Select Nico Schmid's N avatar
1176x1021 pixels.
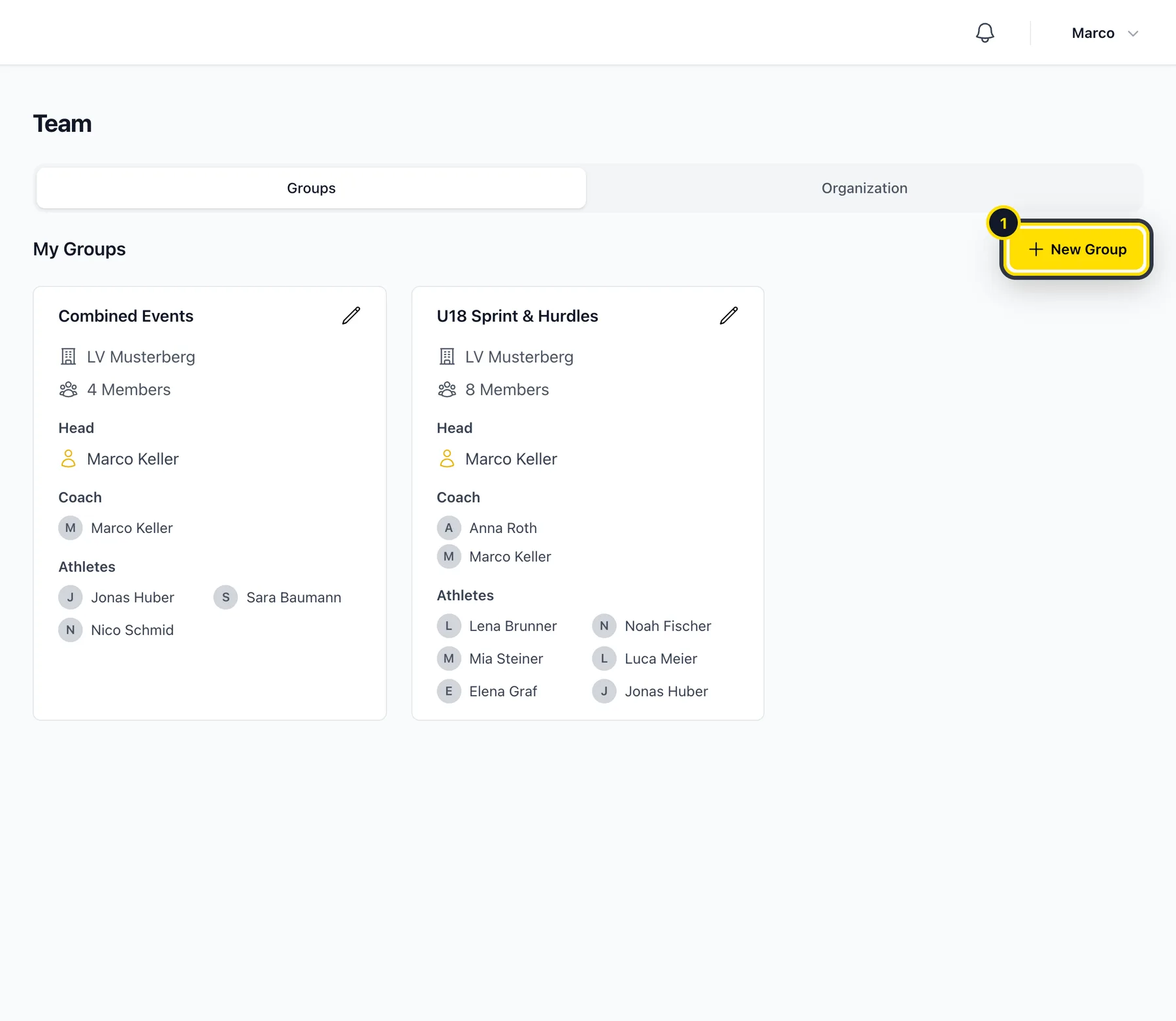point(71,630)
